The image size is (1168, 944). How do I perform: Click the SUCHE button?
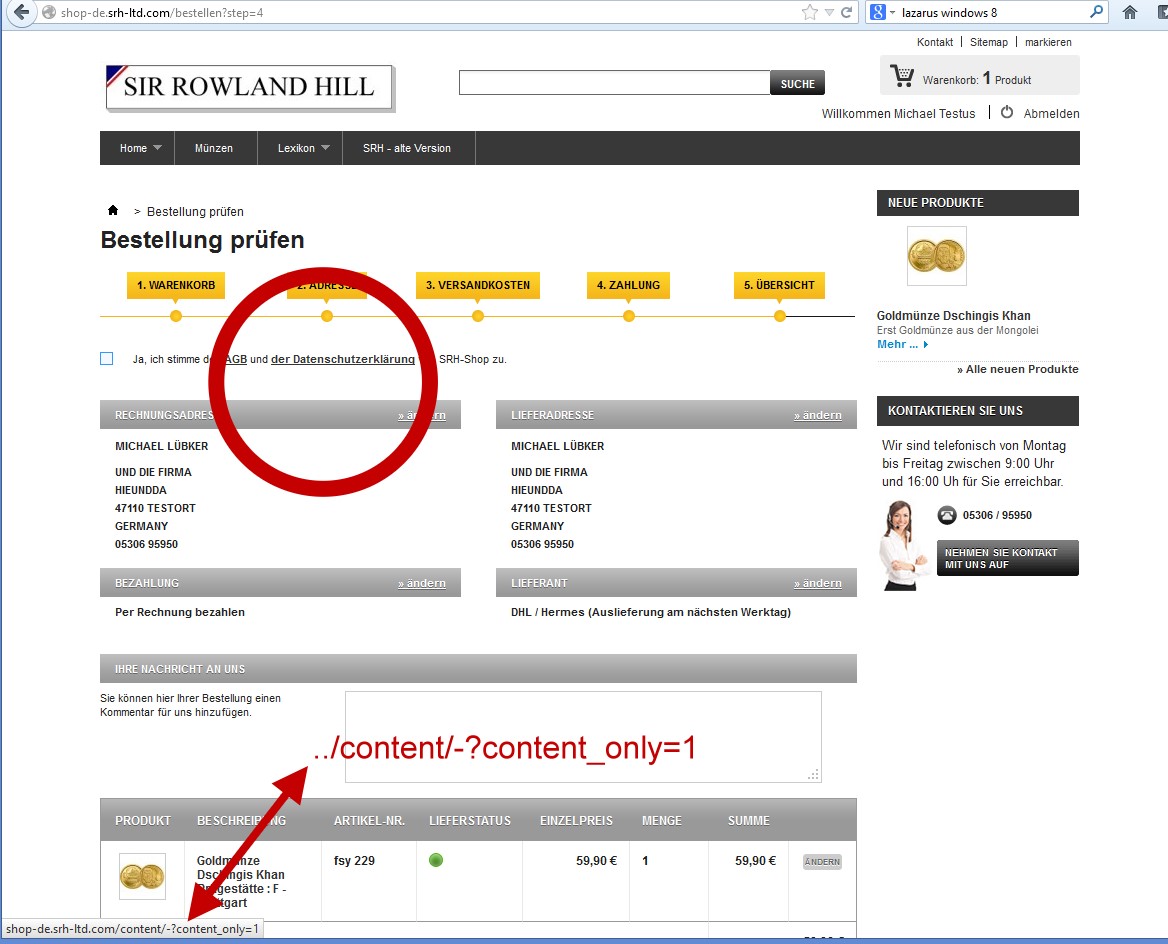798,83
